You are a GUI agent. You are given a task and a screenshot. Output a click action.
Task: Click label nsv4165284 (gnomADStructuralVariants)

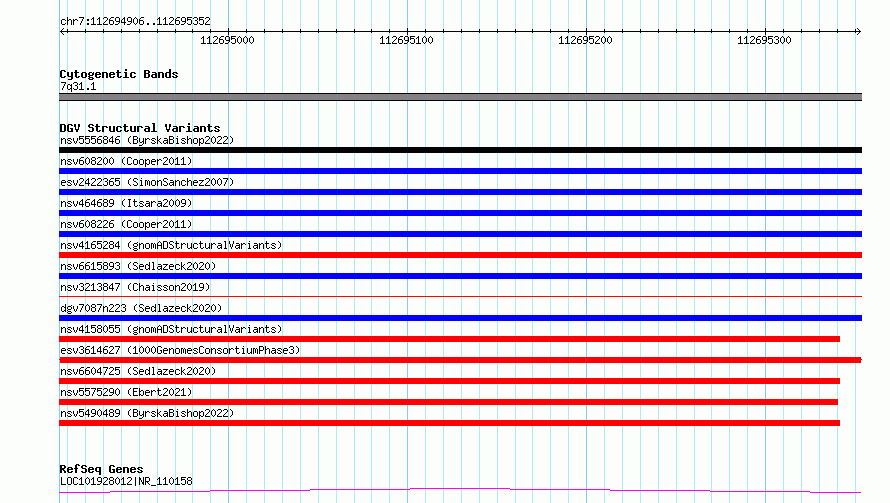pyautogui.click(x=171, y=245)
